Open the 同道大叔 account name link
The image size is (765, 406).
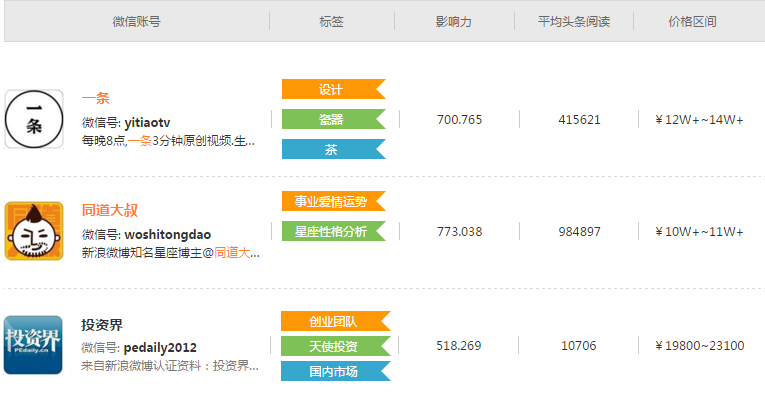110,210
